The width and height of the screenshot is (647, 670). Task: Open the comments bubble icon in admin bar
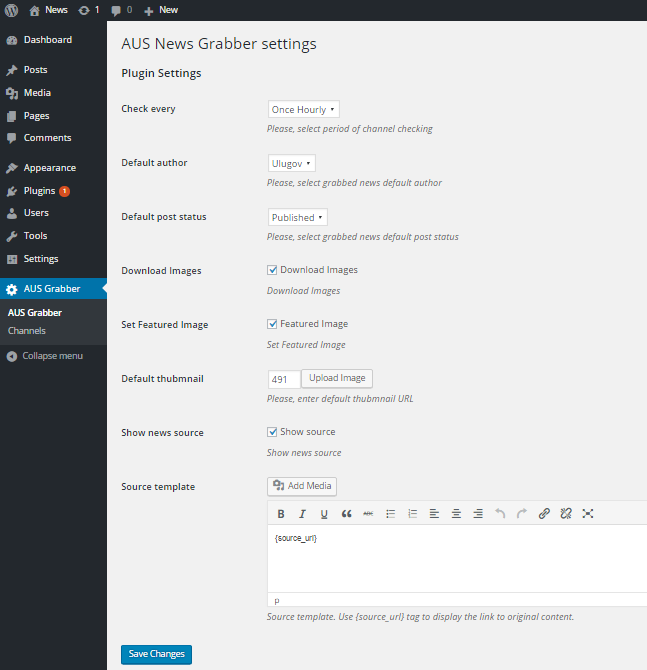[x=116, y=11]
